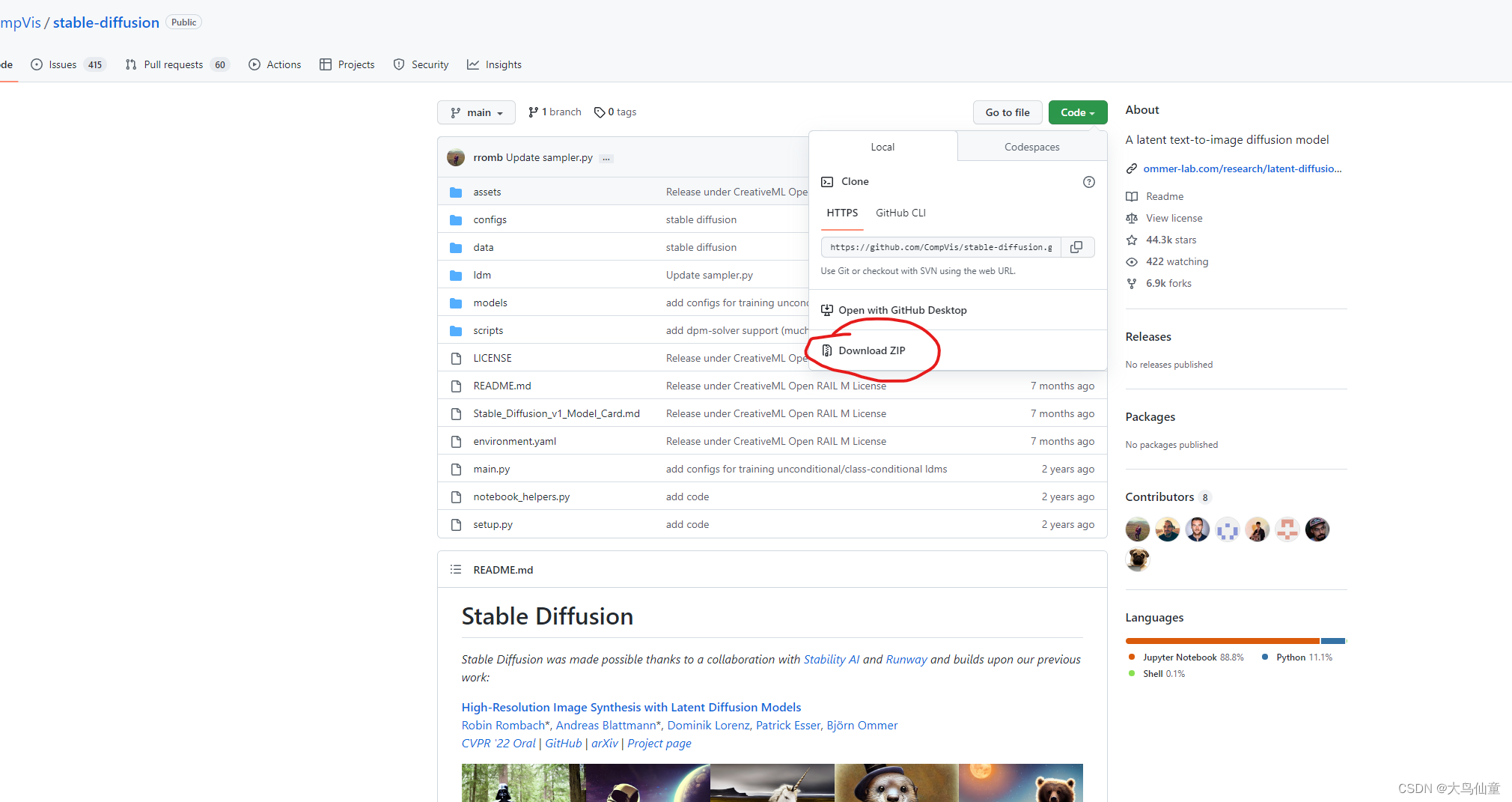Open the data folder

point(483,248)
